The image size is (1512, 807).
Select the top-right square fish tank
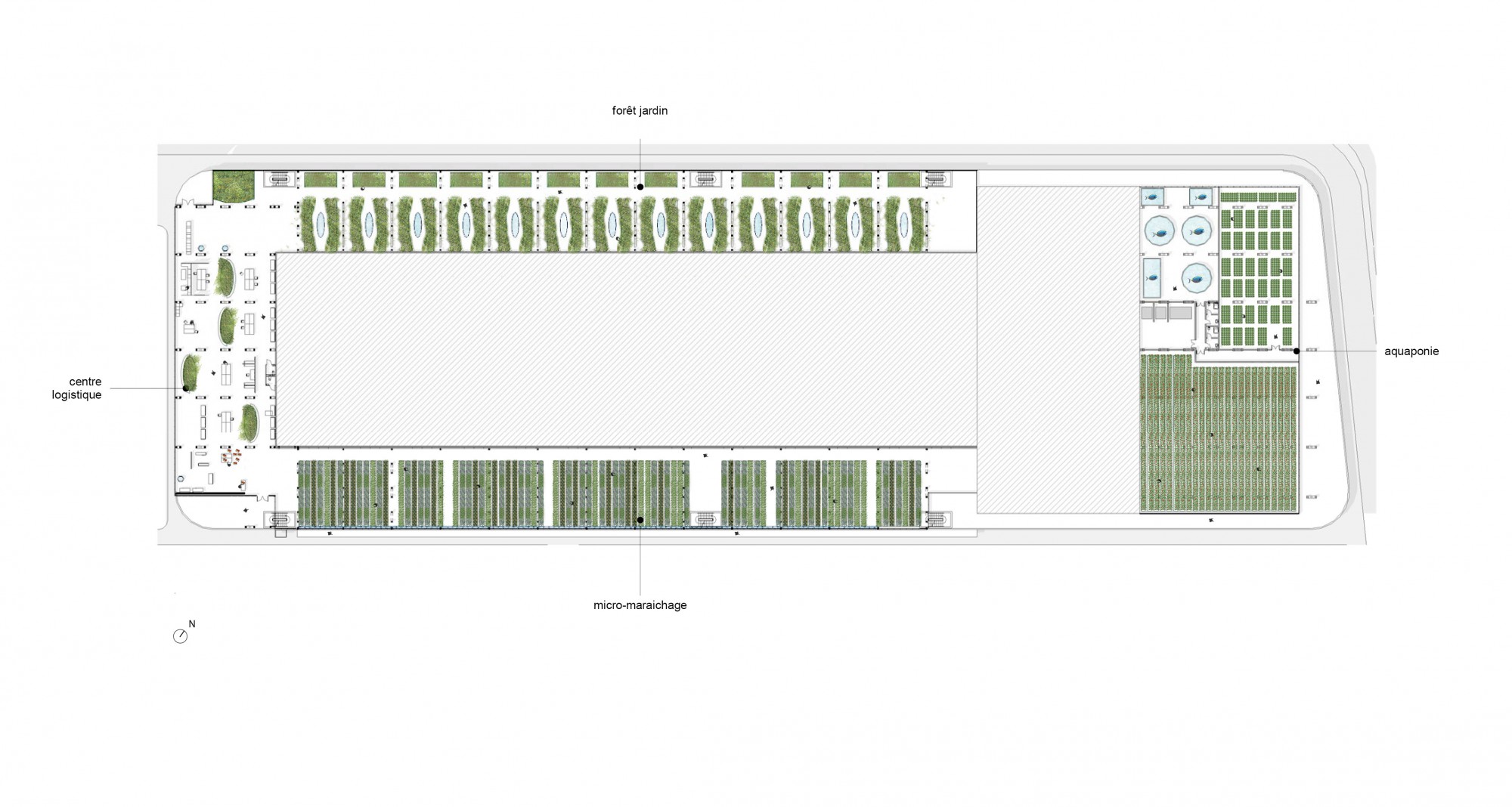[x=1201, y=196]
